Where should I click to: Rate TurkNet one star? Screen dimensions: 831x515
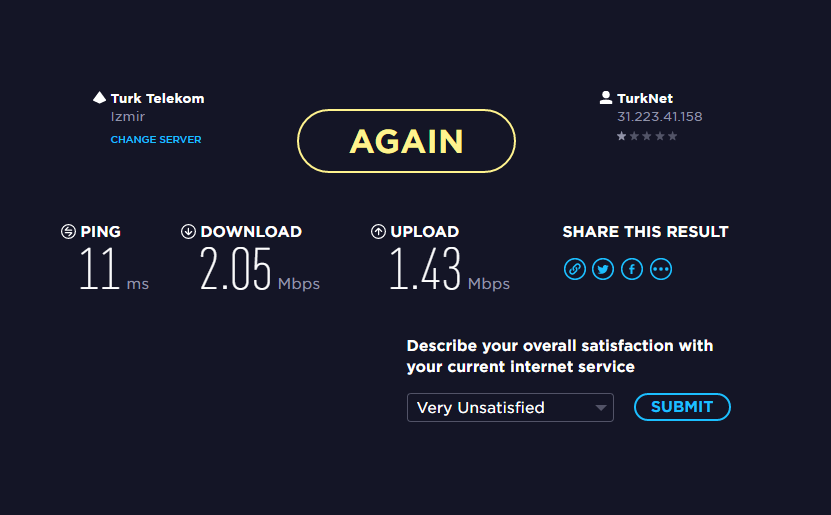pos(622,136)
